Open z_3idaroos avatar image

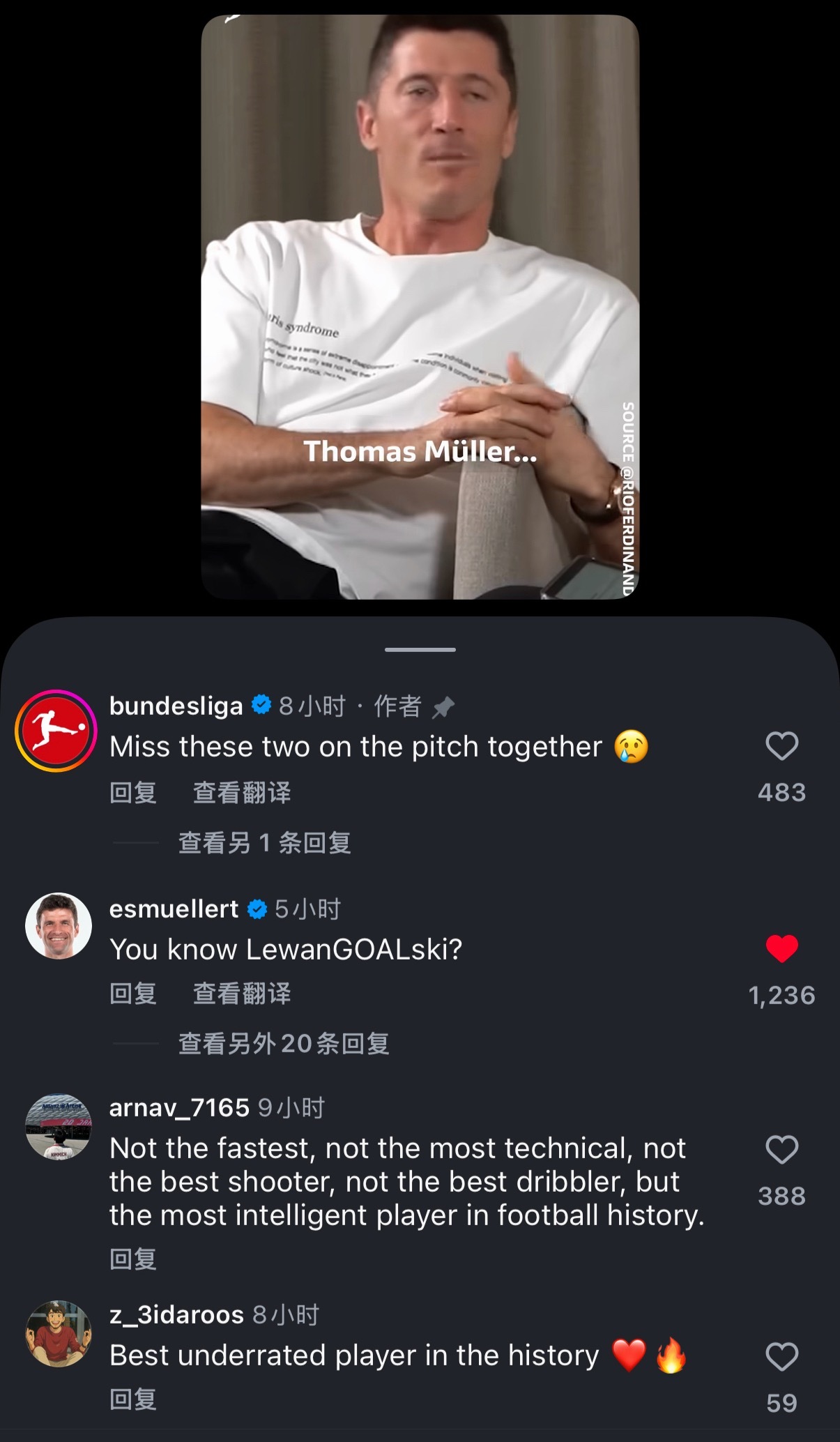59,1333
